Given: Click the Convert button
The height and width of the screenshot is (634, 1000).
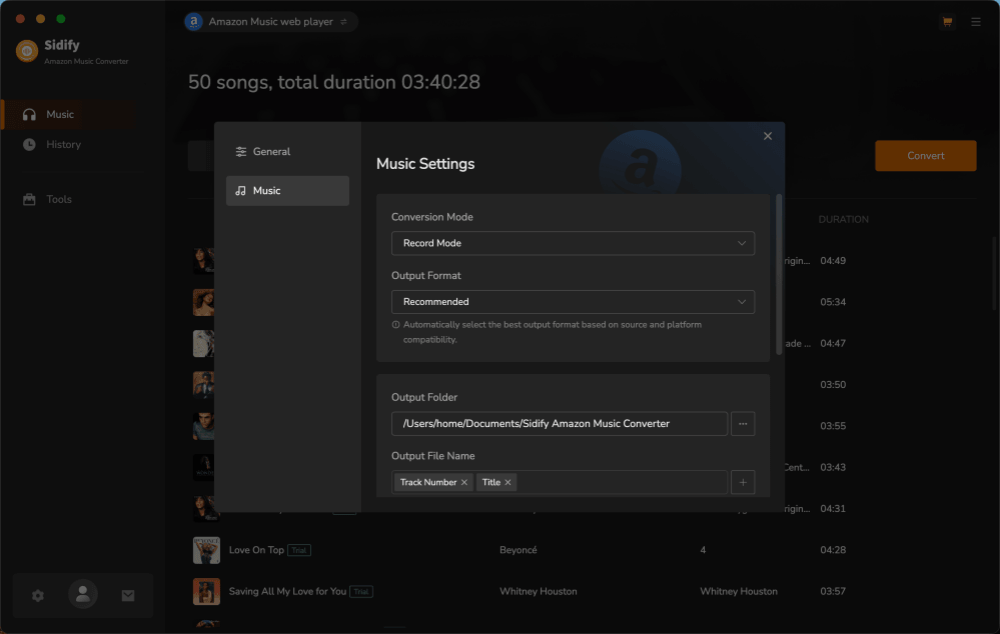Looking at the screenshot, I should click(925, 156).
